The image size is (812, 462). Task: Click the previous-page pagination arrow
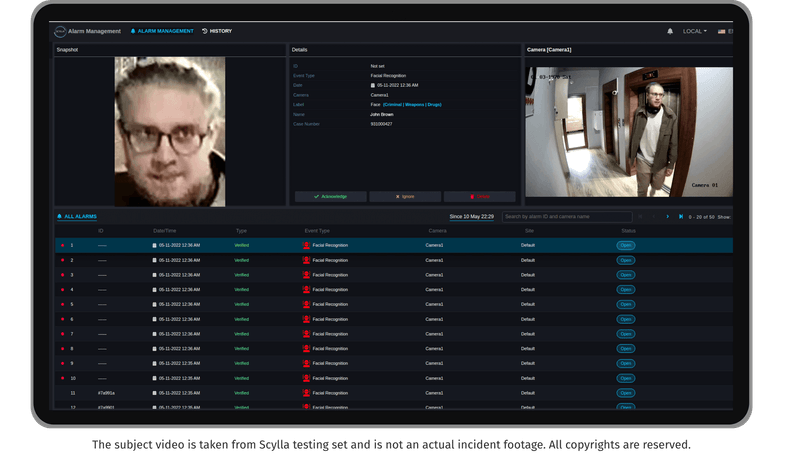pyautogui.click(x=654, y=216)
